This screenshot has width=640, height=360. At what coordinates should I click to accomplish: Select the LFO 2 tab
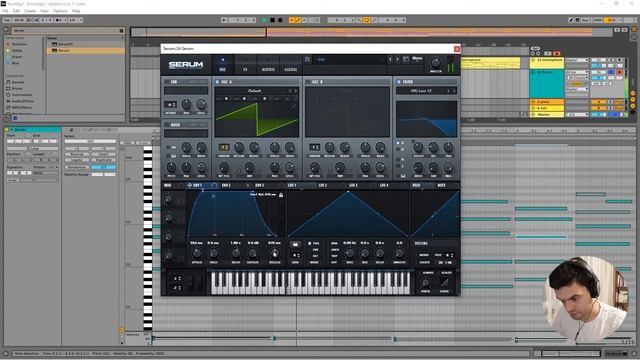pyautogui.click(x=322, y=185)
